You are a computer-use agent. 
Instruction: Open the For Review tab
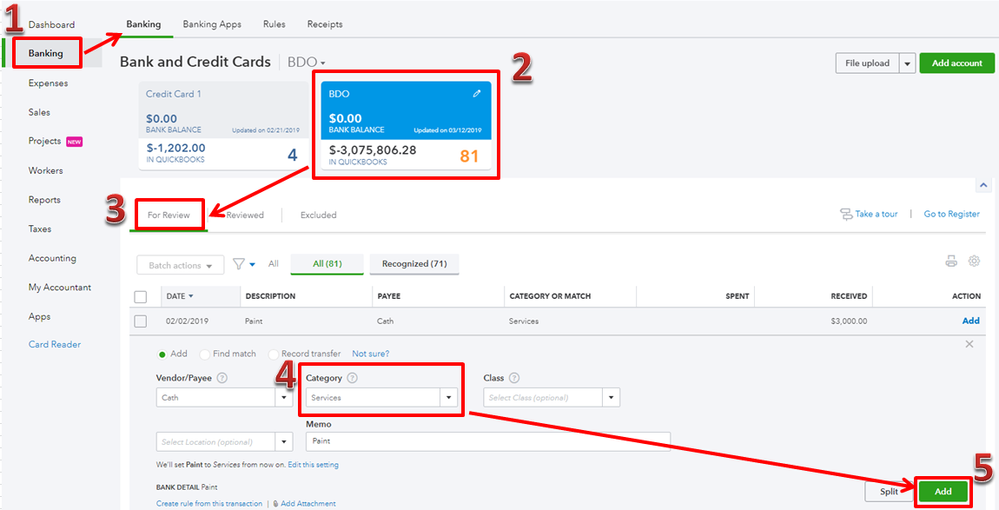click(x=169, y=215)
